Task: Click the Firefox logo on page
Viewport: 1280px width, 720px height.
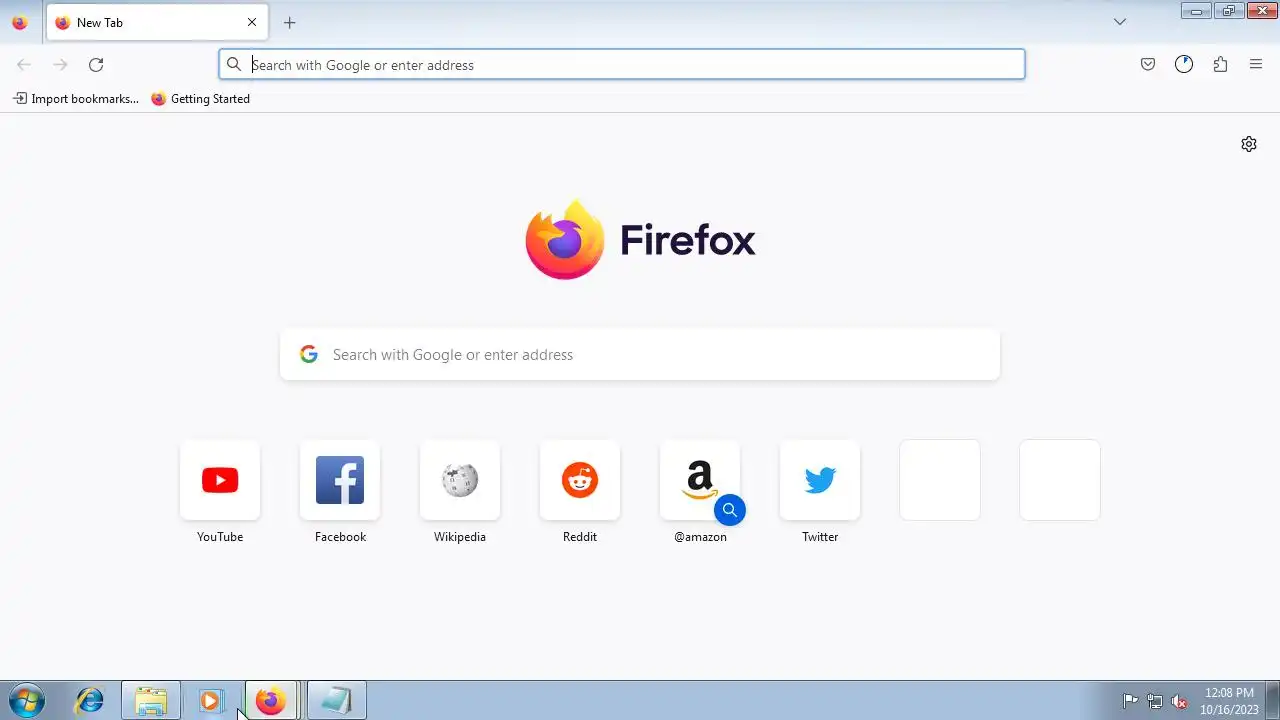Action: click(x=640, y=240)
